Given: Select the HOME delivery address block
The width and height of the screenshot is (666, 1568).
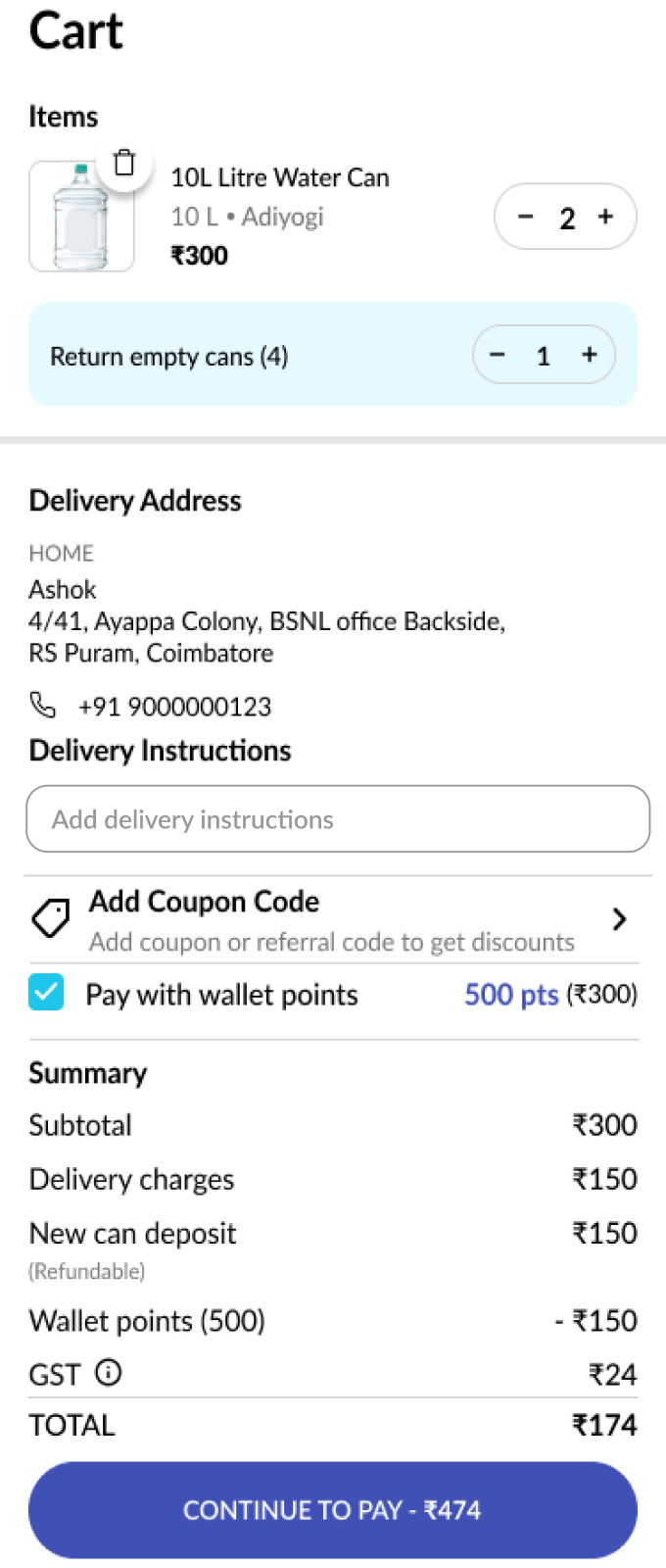Looking at the screenshot, I should 267,605.
